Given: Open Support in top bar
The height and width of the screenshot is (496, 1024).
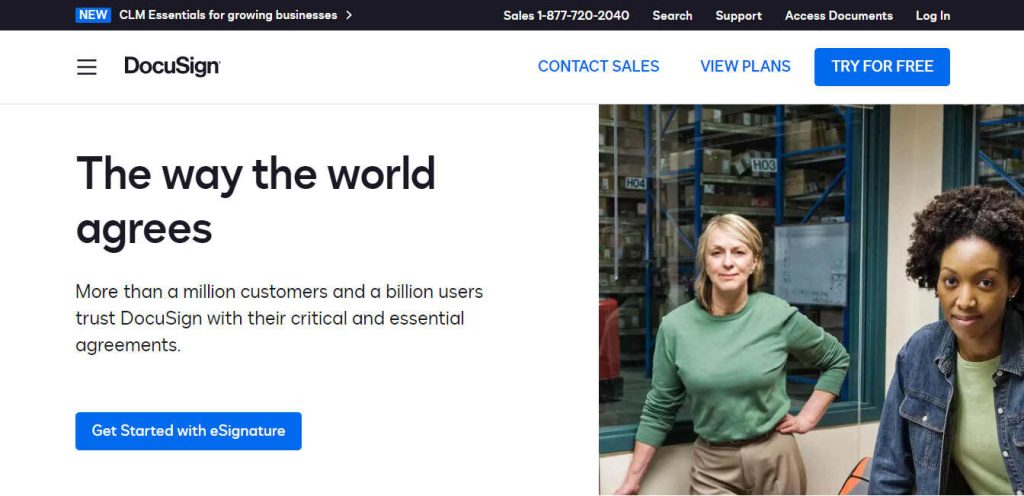Looking at the screenshot, I should tap(738, 16).
